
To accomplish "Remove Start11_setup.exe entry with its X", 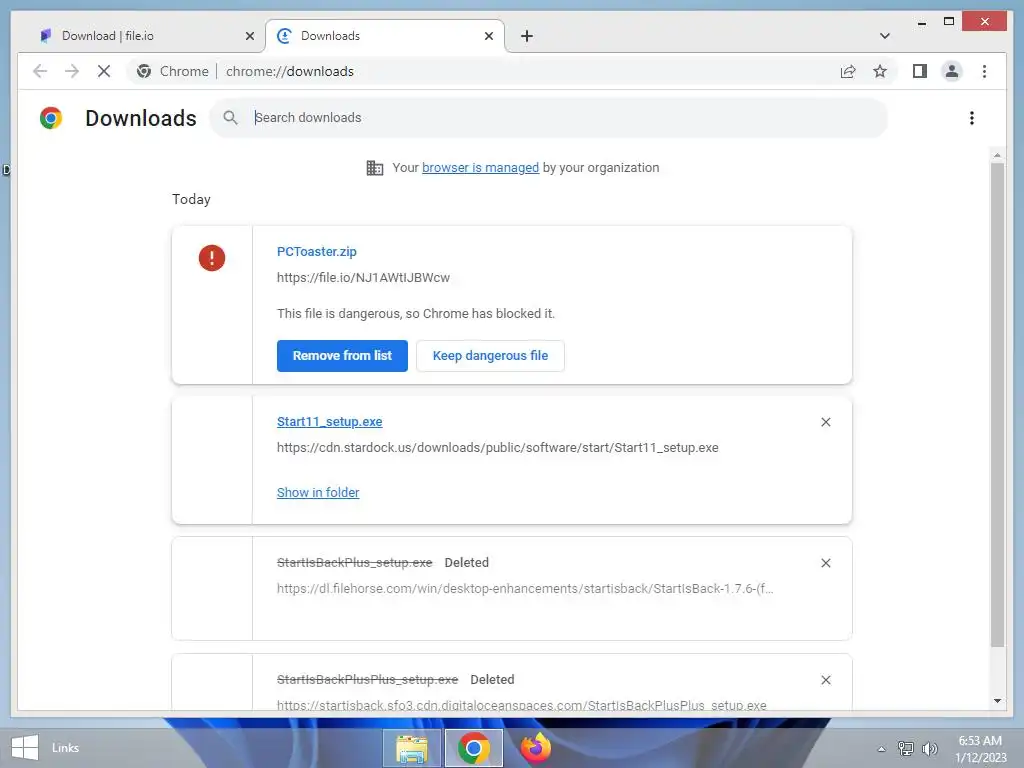I will 825,422.
